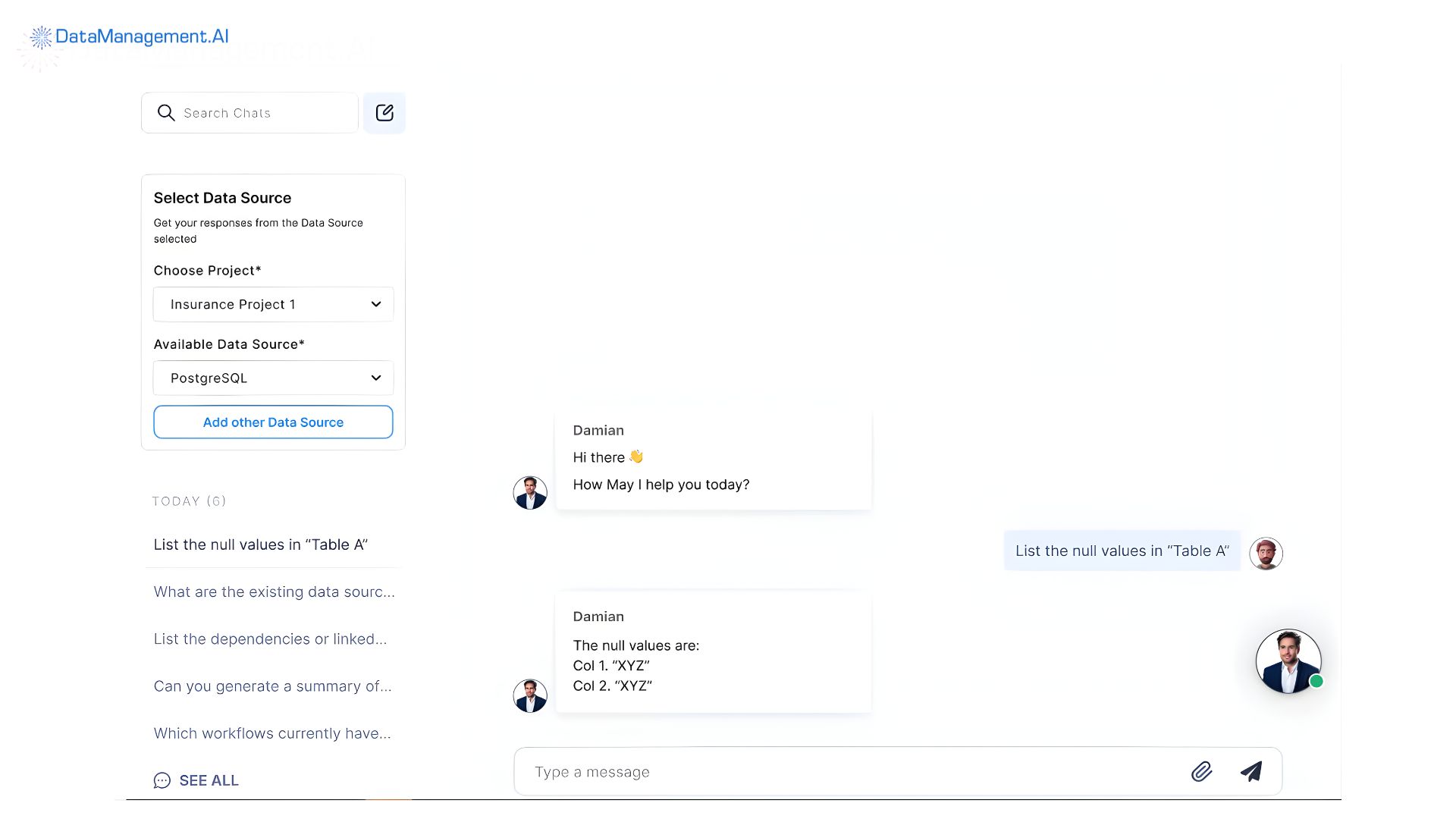Click the attachment paperclip icon
Screen dimensions: 1456x819
click(x=1202, y=771)
